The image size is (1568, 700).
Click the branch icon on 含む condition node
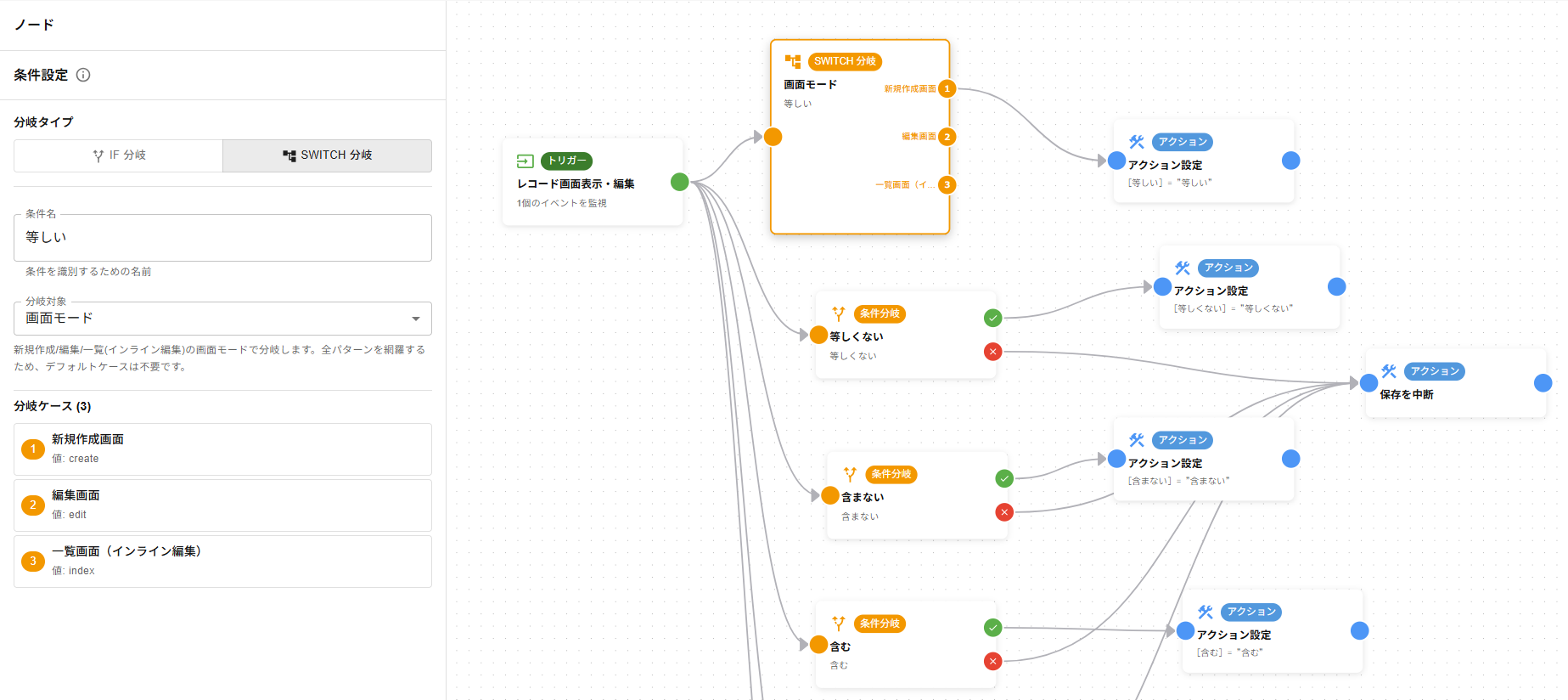pos(839,624)
